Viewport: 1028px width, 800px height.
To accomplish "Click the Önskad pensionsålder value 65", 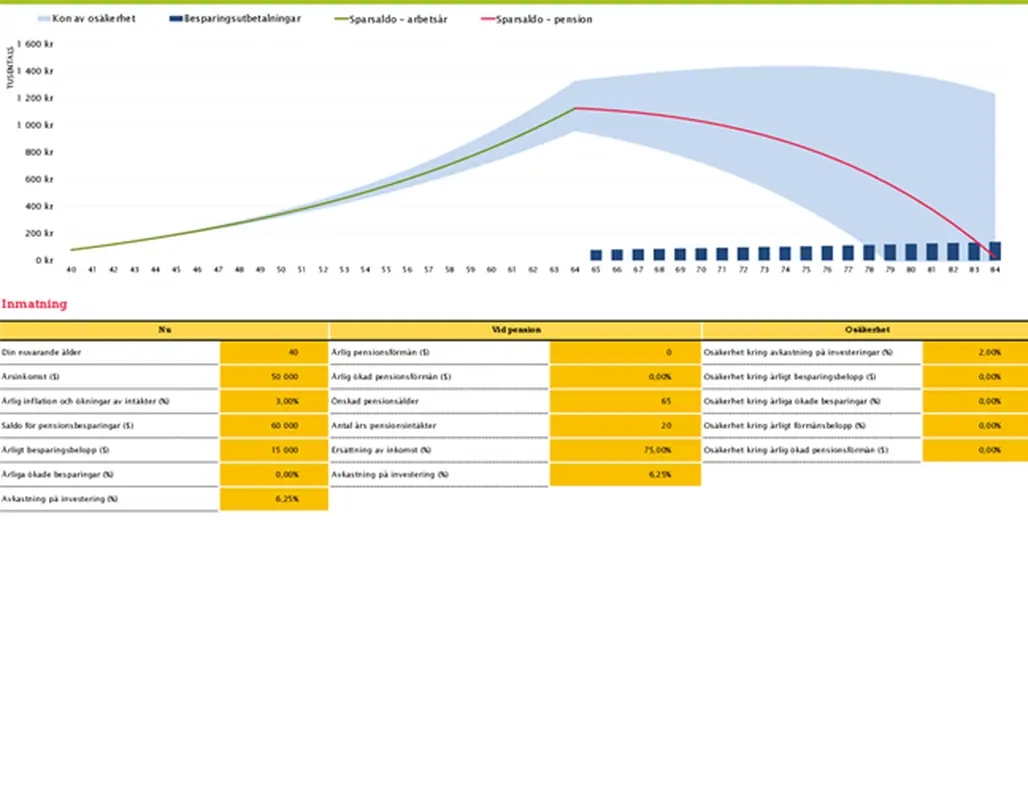I will pyautogui.click(x=625, y=401).
